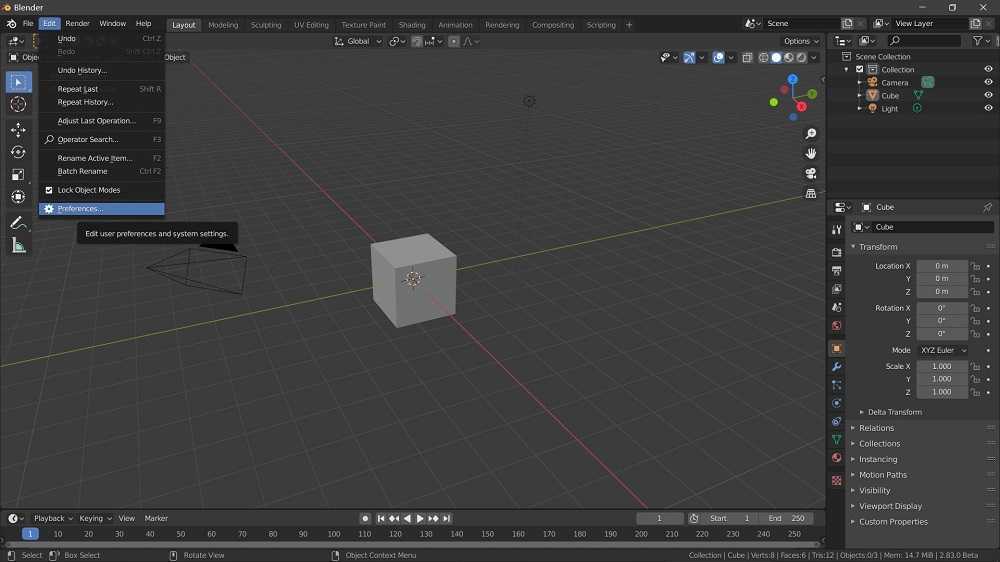Image resolution: width=1000 pixels, height=562 pixels.
Task: Open the Texture properties checker icon
Action: (x=836, y=480)
